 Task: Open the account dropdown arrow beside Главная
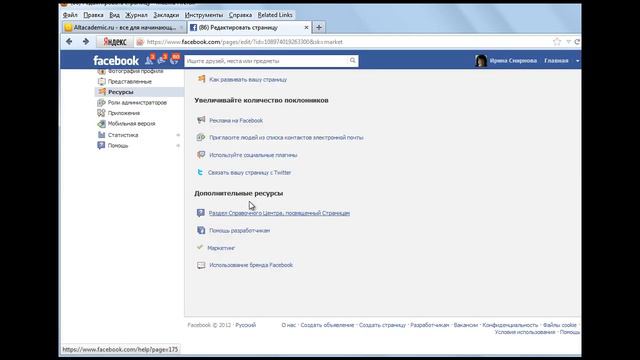[x=577, y=60]
